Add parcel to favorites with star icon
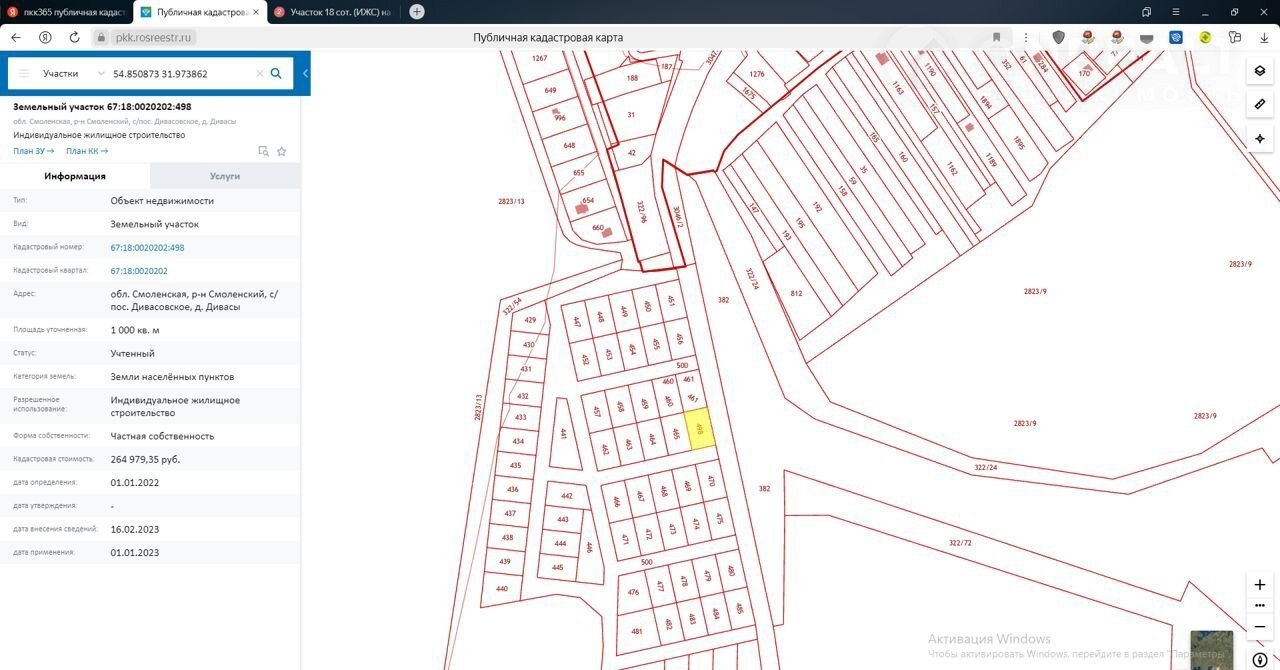This screenshot has width=1280, height=670. coord(282,151)
